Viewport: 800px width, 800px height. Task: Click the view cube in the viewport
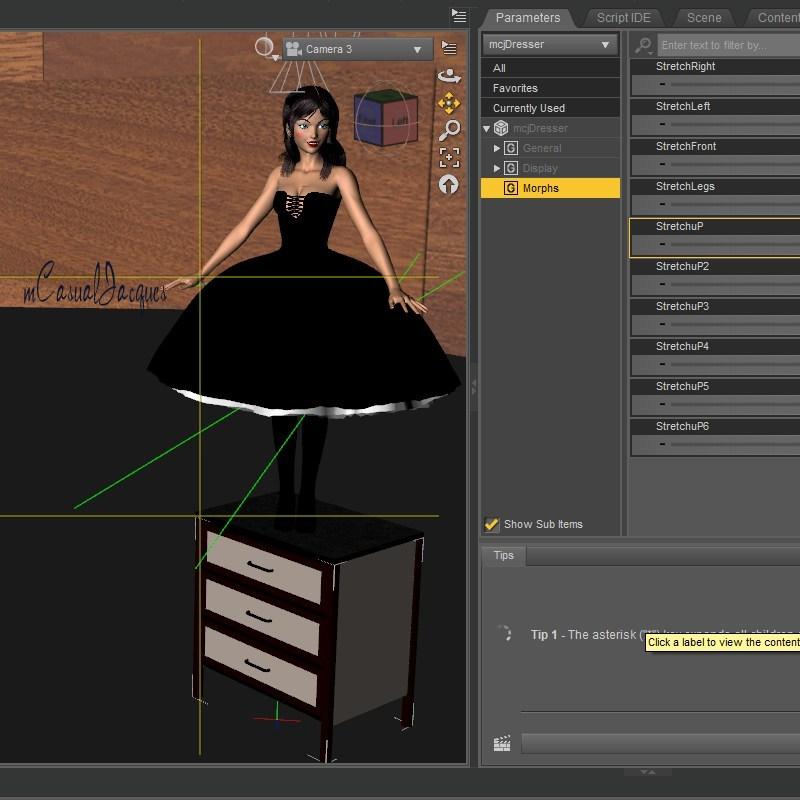point(386,117)
